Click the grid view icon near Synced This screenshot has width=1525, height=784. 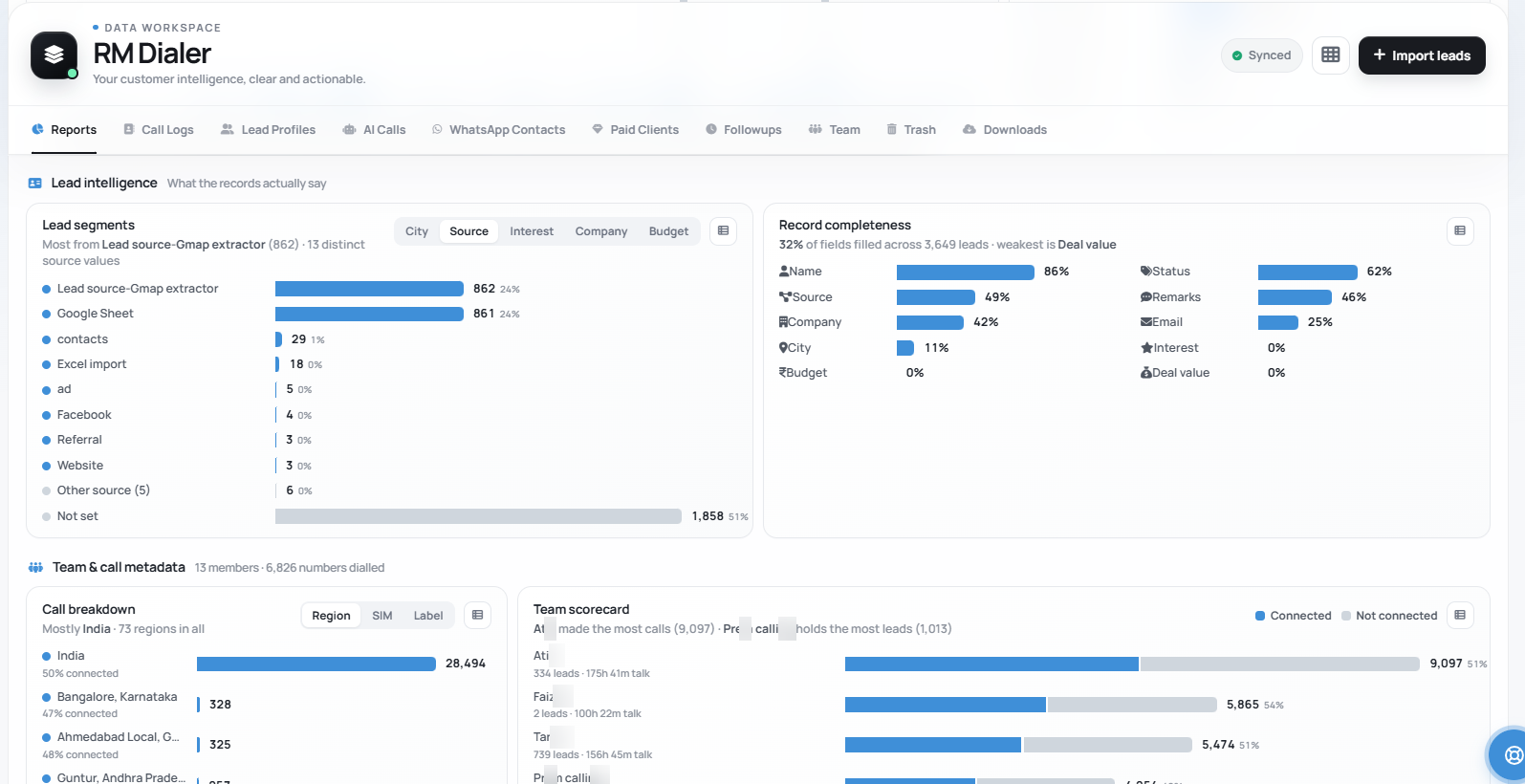(1330, 55)
